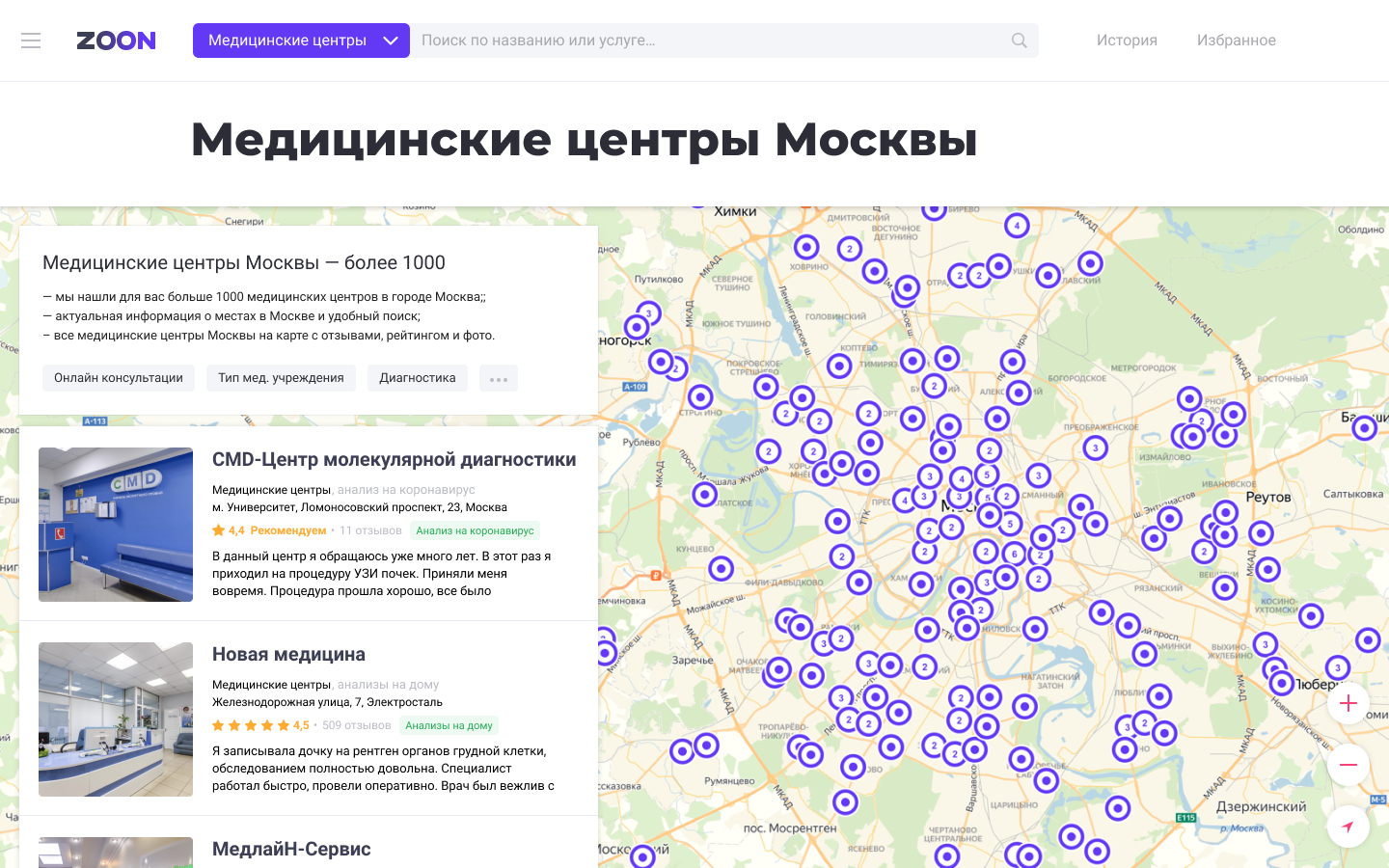Click the heading Медицинские центры Москвы — более 1000
1389x868 pixels.
(x=244, y=262)
